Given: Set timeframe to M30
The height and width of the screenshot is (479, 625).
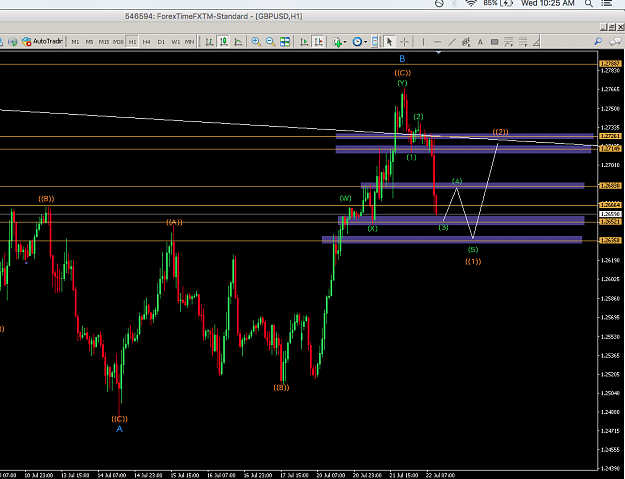Looking at the screenshot, I should point(118,41).
